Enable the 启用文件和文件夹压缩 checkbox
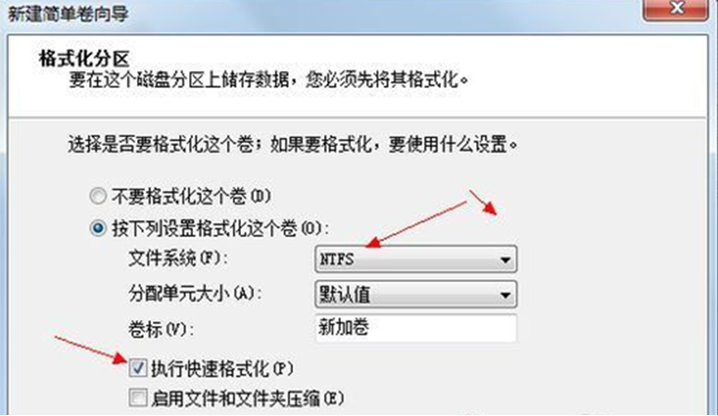Screen dimensions: 718x416 (x=138, y=398)
